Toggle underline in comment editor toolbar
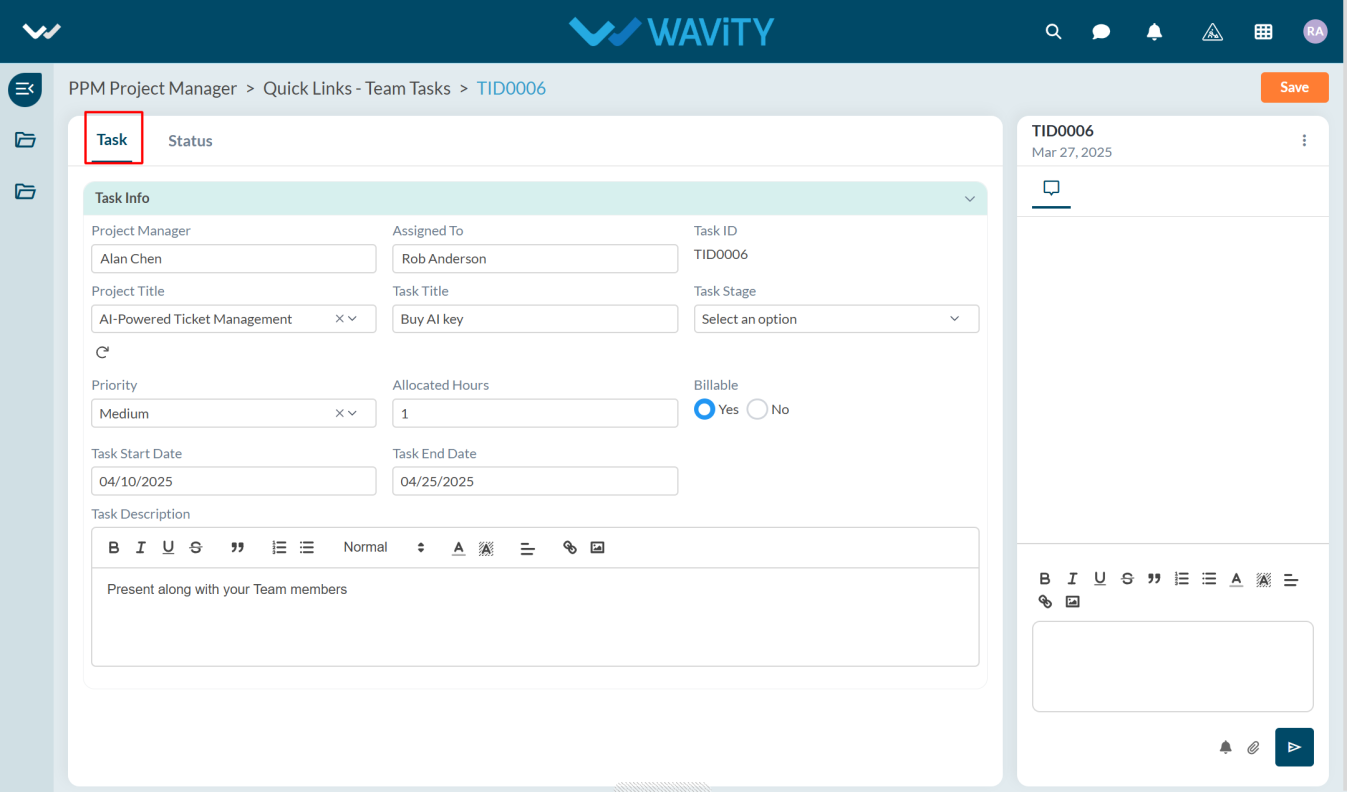 tap(1100, 579)
